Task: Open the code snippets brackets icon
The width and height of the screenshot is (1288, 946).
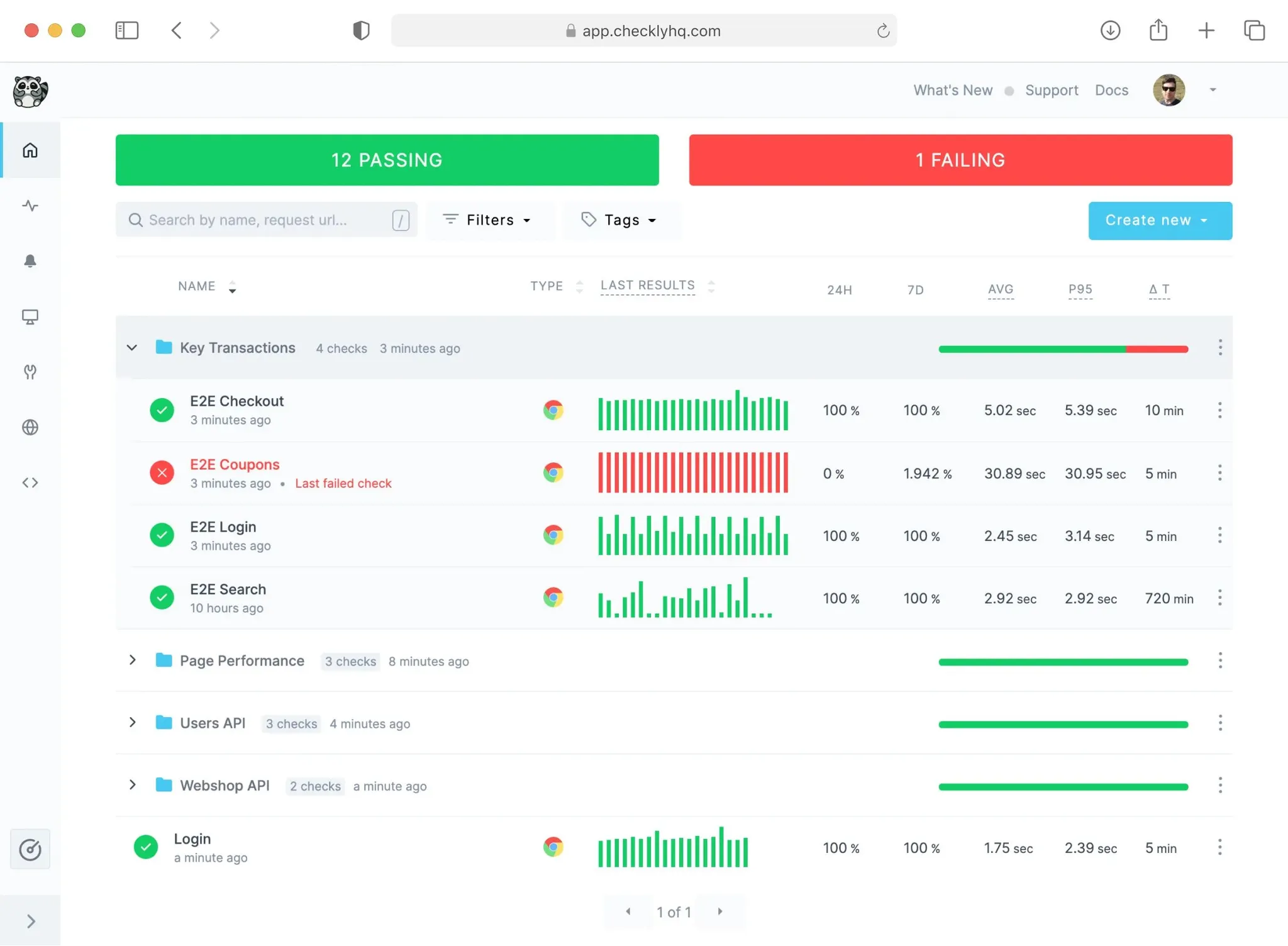Action: pyautogui.click(x=30, y=482)
